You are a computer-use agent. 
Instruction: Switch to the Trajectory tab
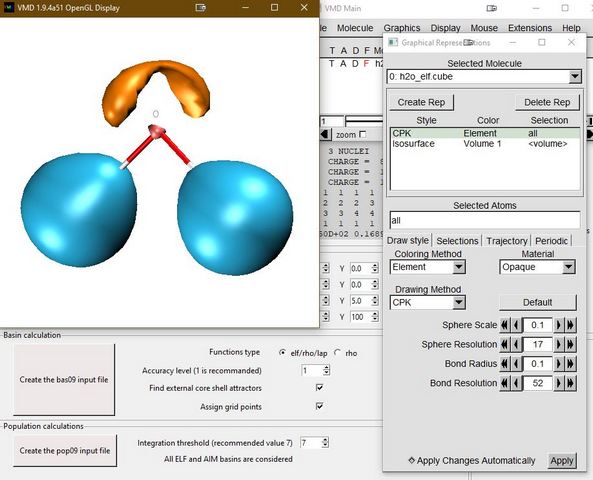(507, 241)
